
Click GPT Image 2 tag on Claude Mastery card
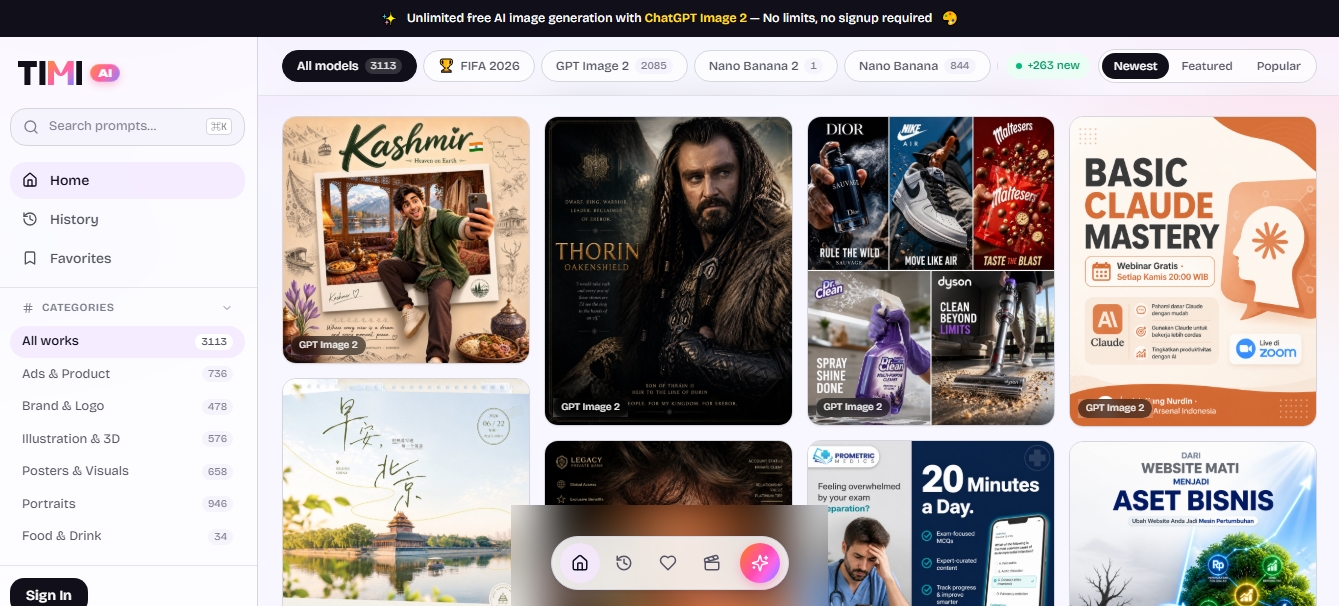point(1115,408)
